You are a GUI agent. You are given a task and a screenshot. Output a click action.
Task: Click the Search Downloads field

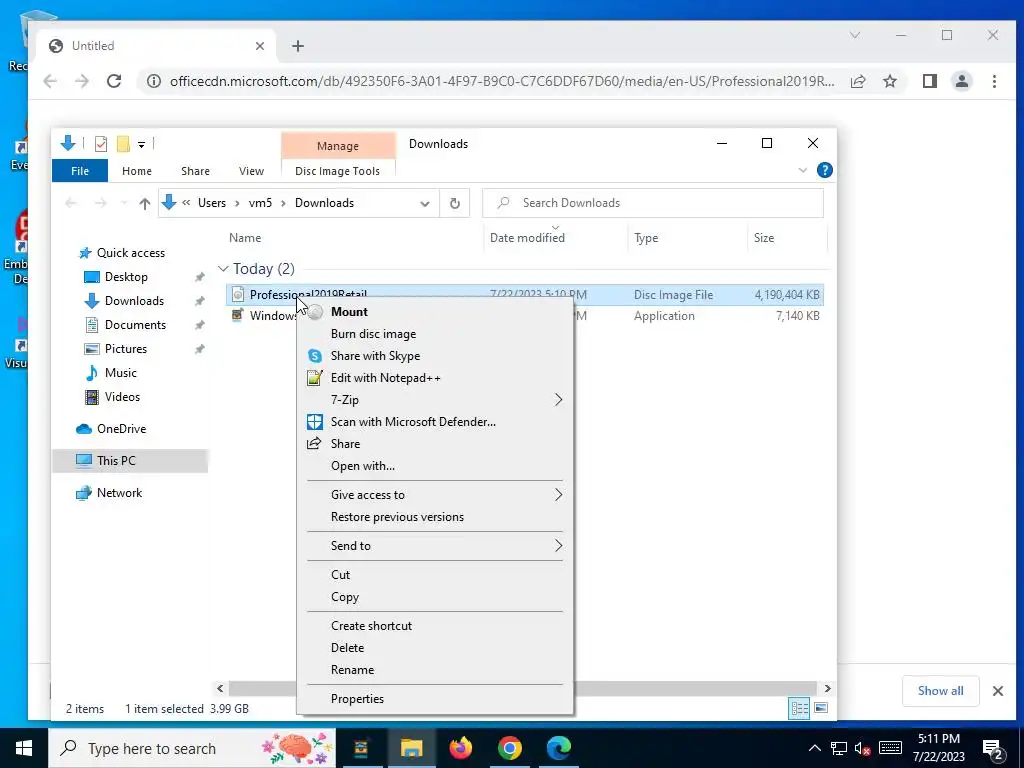(x=653, y=203)
